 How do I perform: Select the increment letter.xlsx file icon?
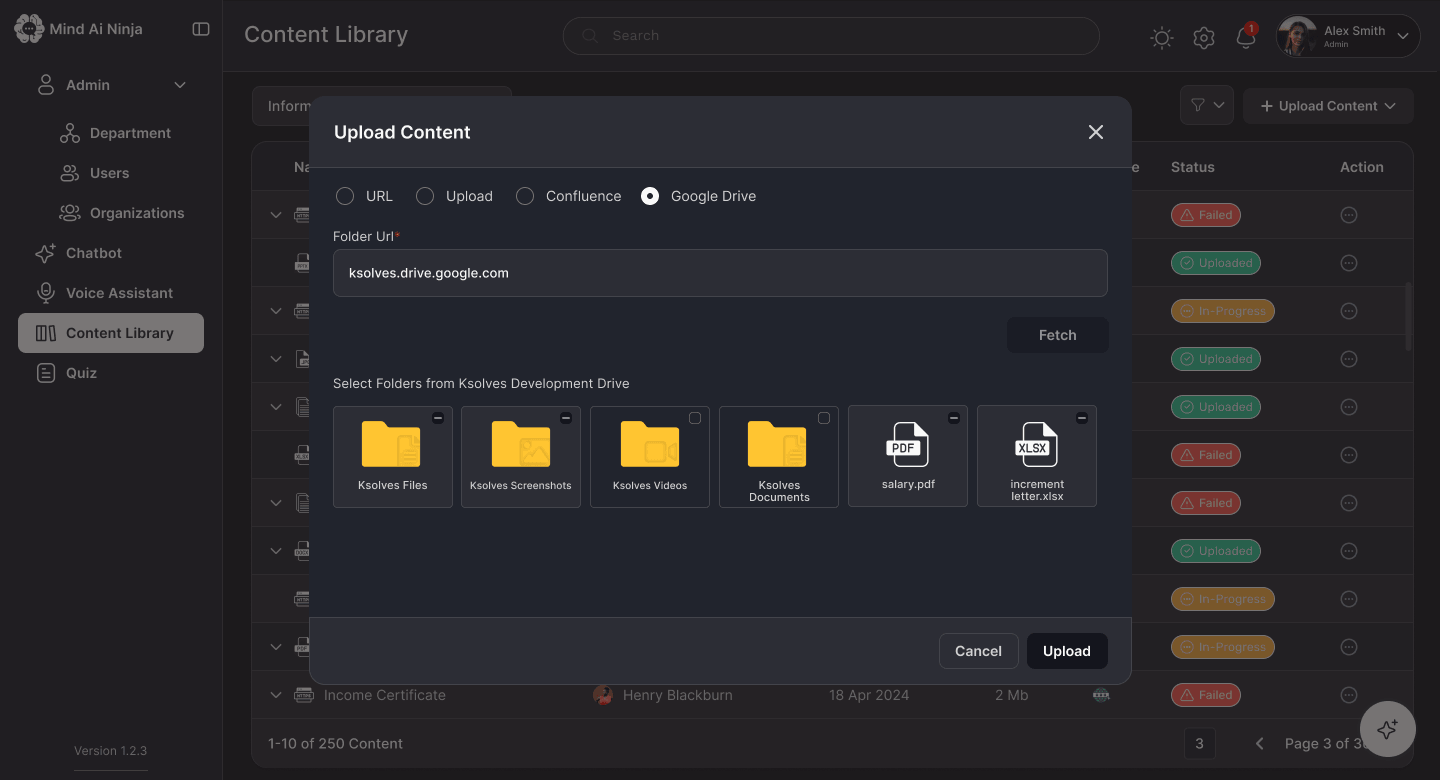[1036, 444]
